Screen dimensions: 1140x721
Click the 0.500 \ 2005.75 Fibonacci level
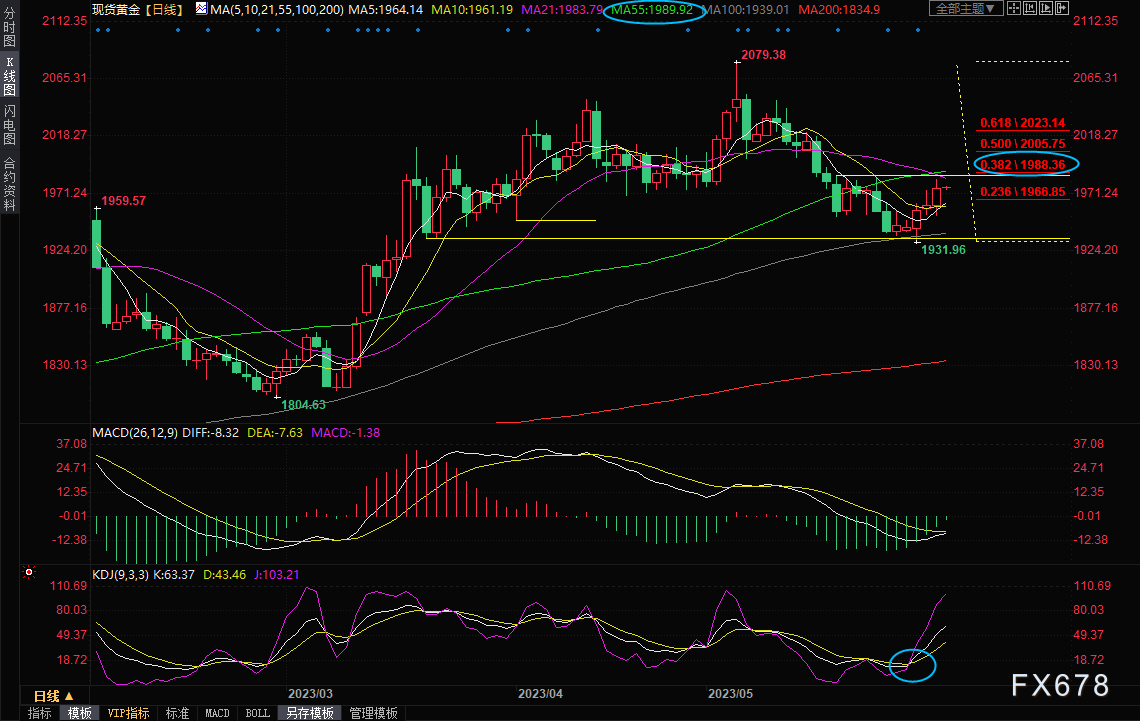(x=1022, y=144)
